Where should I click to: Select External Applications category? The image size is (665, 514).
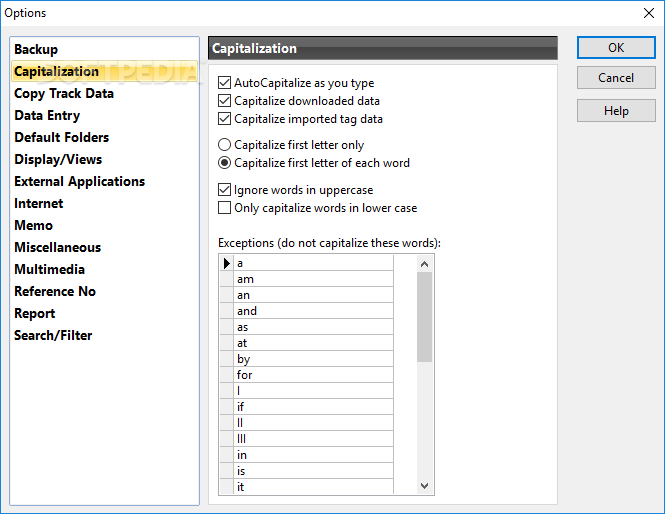tap(80, 181)
